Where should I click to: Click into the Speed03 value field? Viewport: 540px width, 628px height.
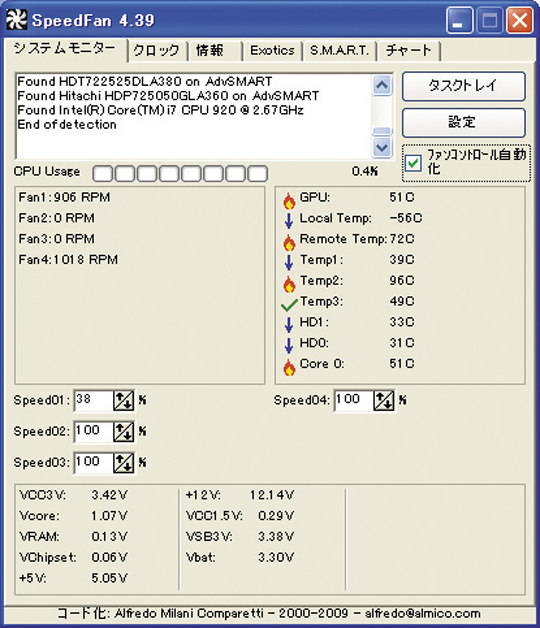pyautogui.click(x=93, y=463)
